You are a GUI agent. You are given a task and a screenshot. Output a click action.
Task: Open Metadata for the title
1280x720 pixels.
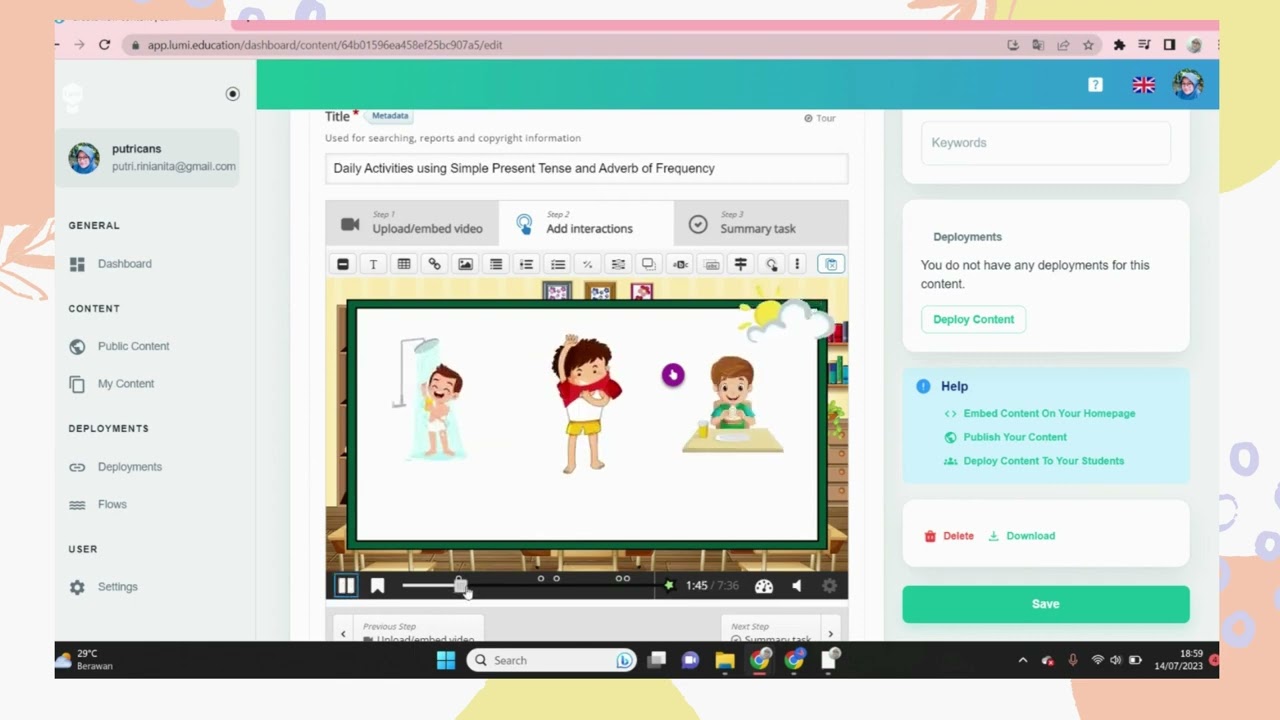390,116
